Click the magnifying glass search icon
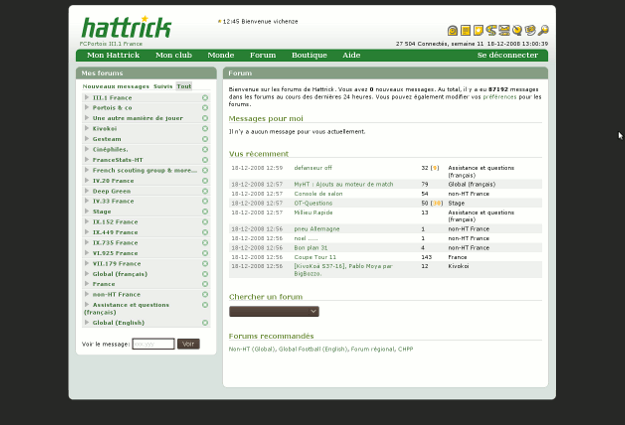 pos(543,31)
